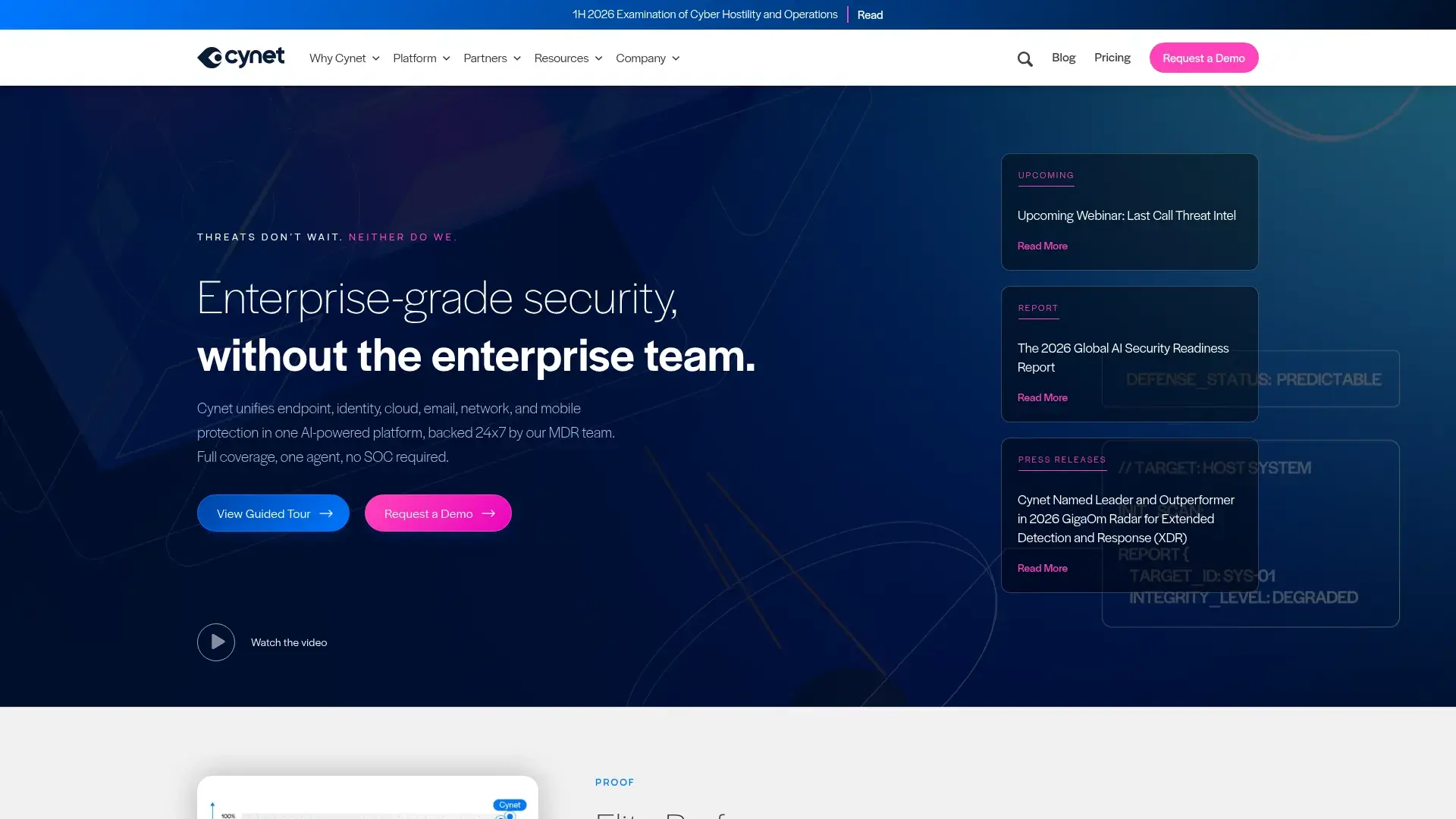Image resolution: width=1456 pixels, height=819 pixels.
Task: Open the search magnifier icon
Action: click(1025, 58)
